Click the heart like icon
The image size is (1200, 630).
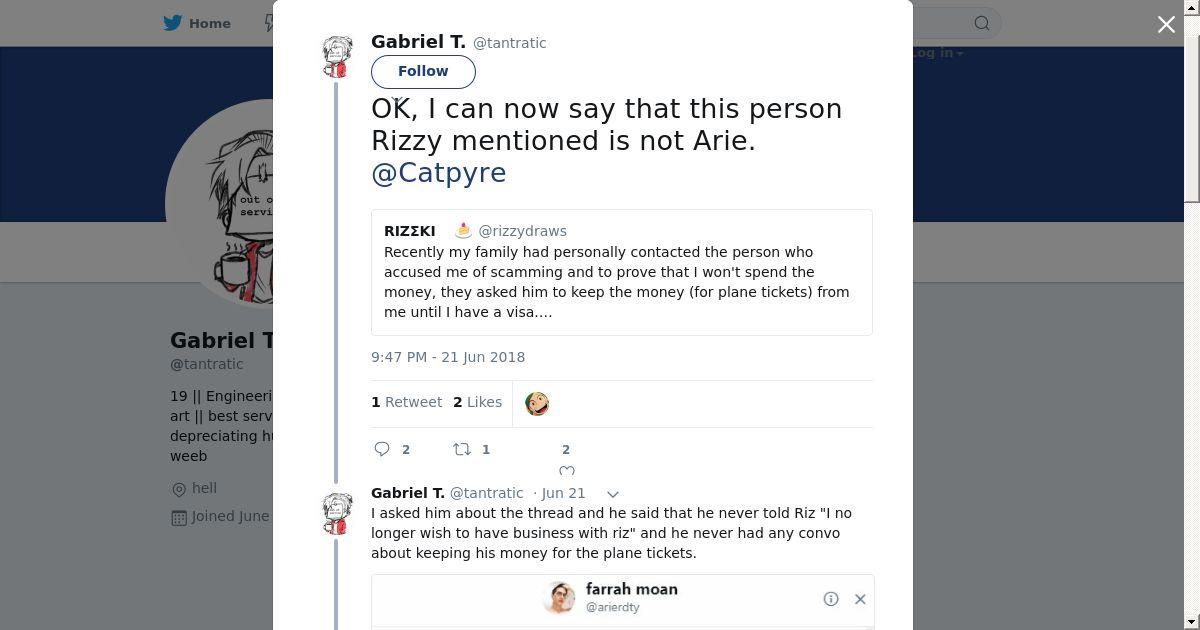[x=566, y=470]
